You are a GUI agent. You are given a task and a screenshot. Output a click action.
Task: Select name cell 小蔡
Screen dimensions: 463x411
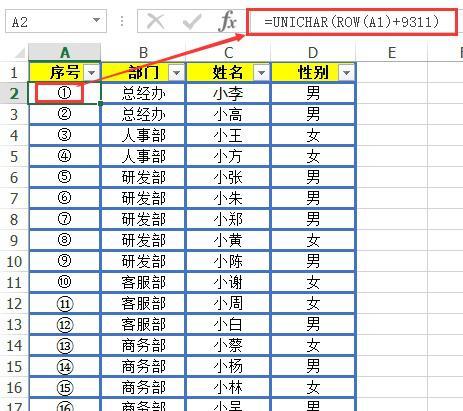pos(228,345)
